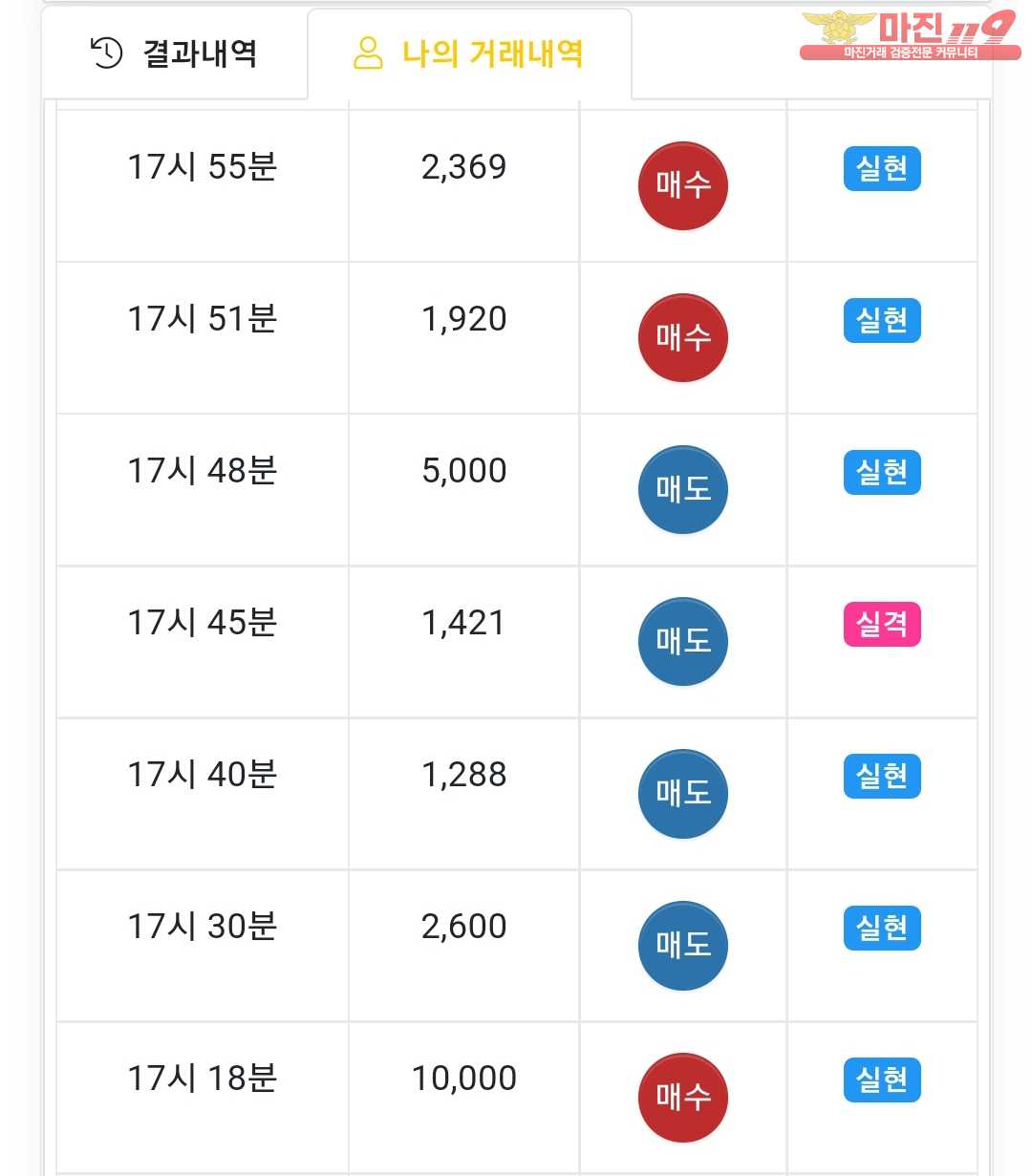Click blue 매도 badge for 17시 40분
Viewport: 1032px width, 1176px height.
pyautogui.click(x=682, y=793)
